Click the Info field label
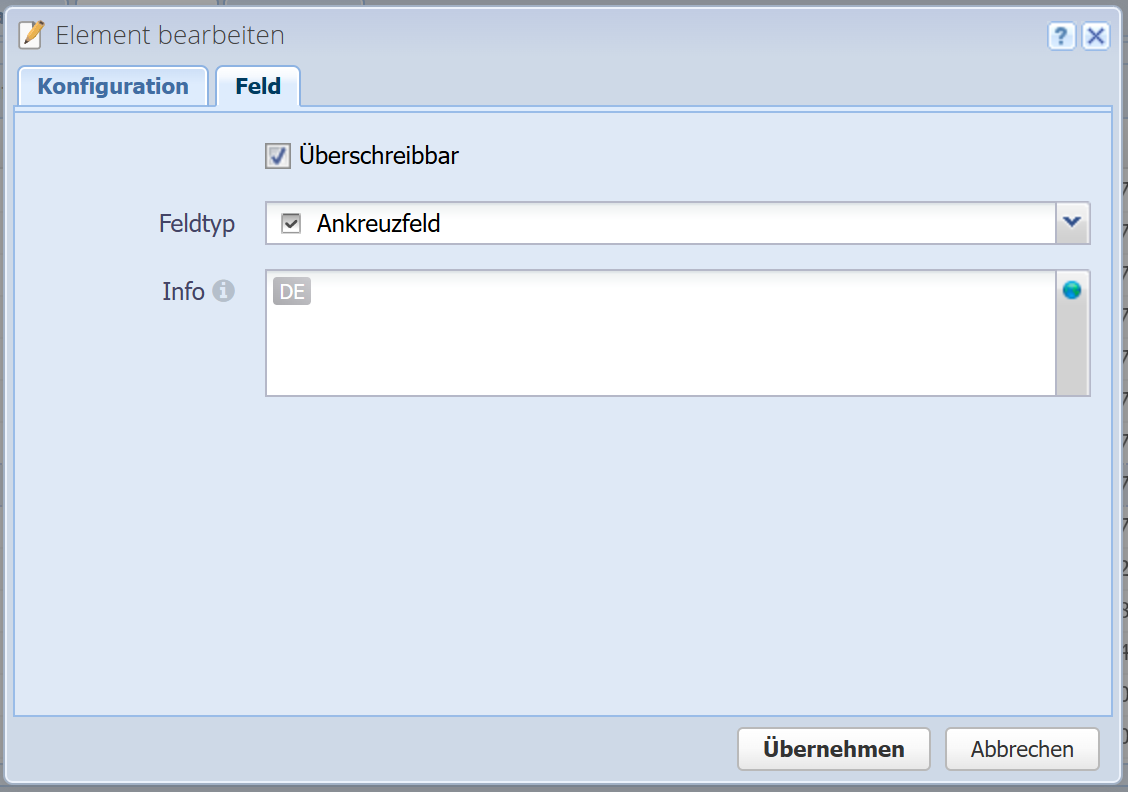 (x=183, y=291)
